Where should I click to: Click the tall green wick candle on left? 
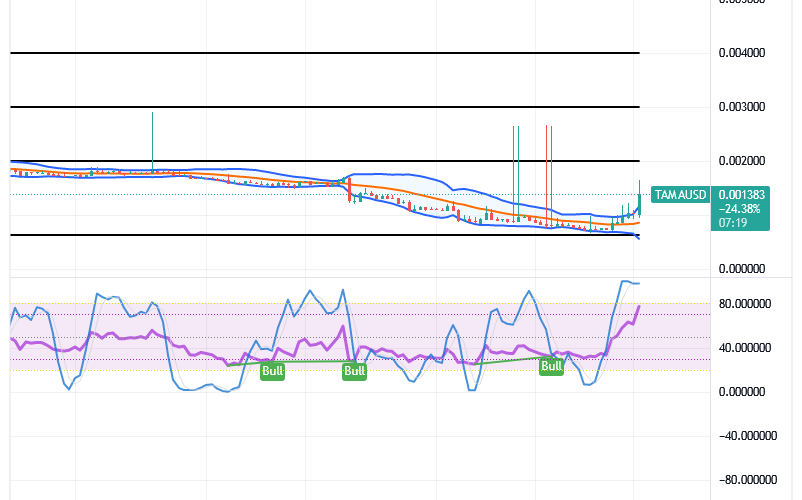(x=152, y=143)
